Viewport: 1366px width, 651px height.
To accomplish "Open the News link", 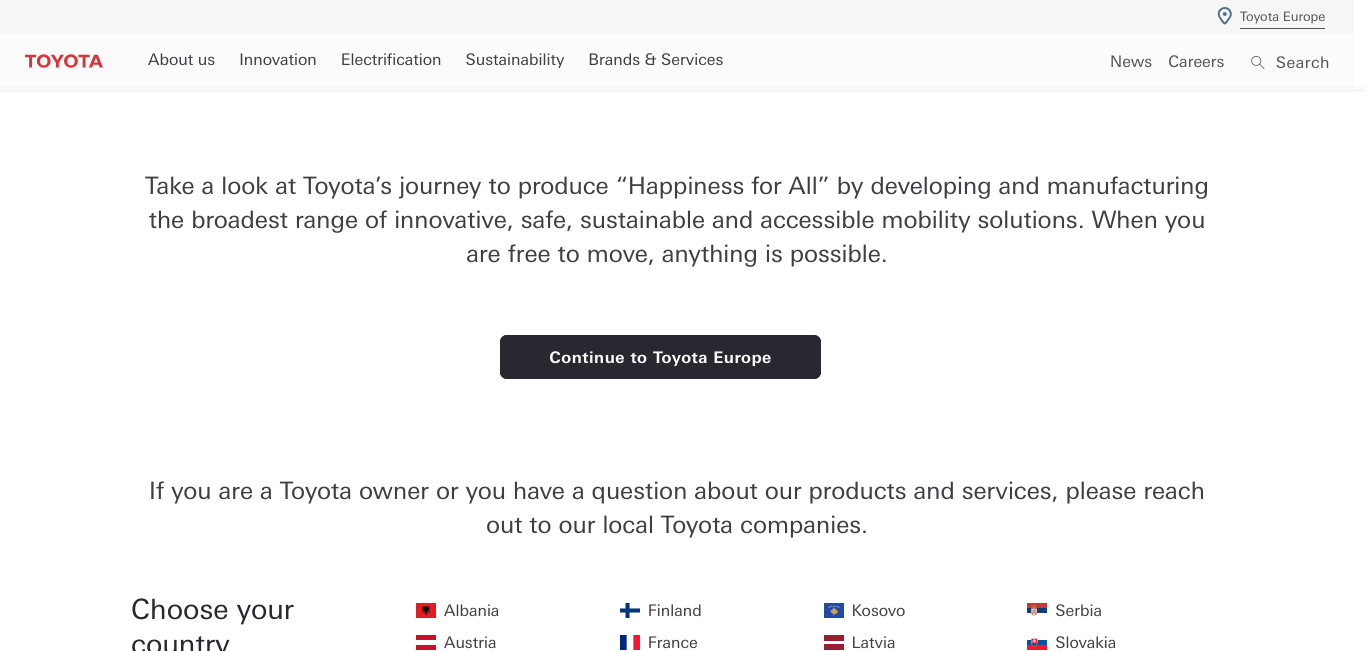I will 1131,62.
